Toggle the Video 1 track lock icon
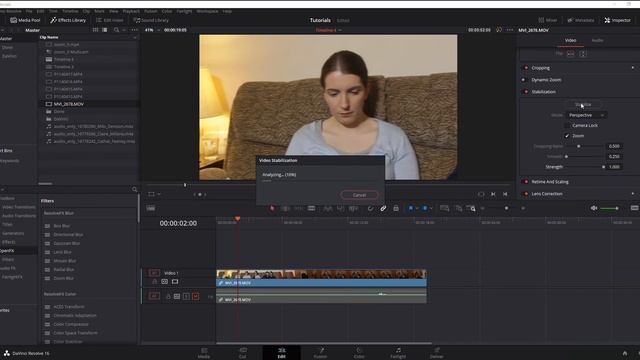This screenshot has width=640, height=360. point(154,282)
